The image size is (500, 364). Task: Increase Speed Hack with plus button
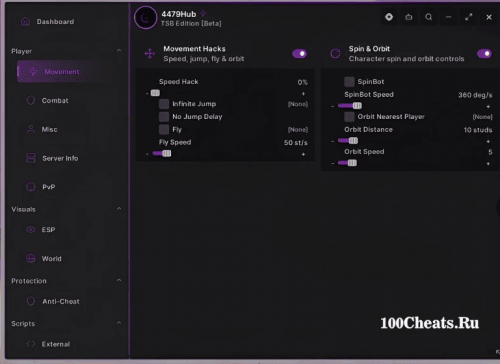coord(303,94)
